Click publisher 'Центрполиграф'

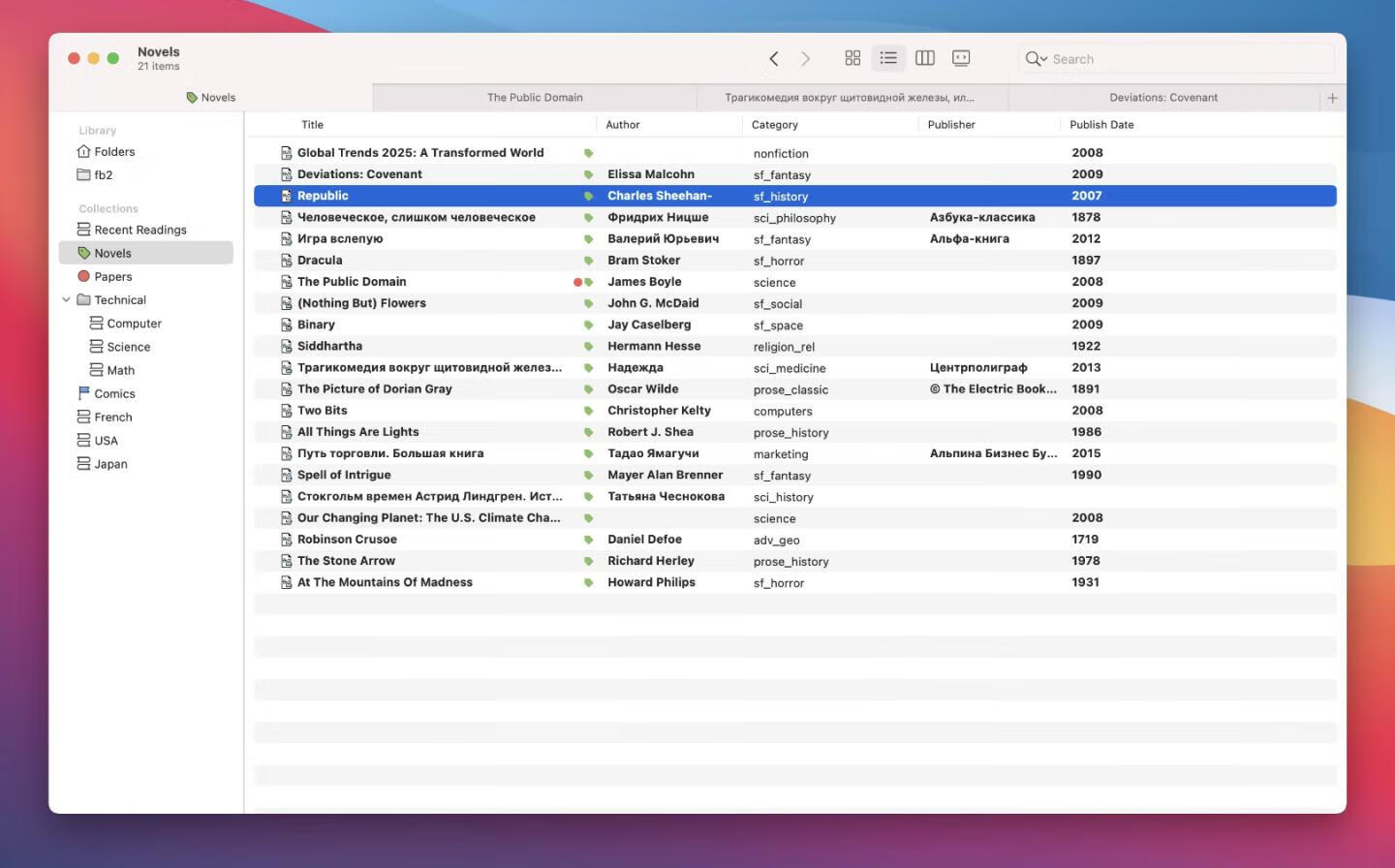pos(978,368)
